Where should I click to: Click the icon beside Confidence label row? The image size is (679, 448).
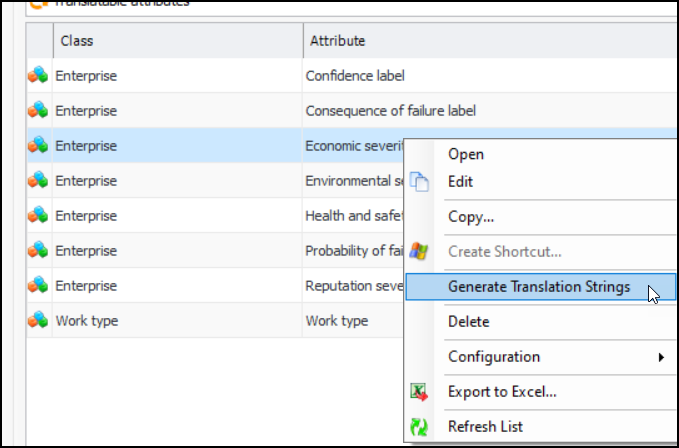coord(38,75)
